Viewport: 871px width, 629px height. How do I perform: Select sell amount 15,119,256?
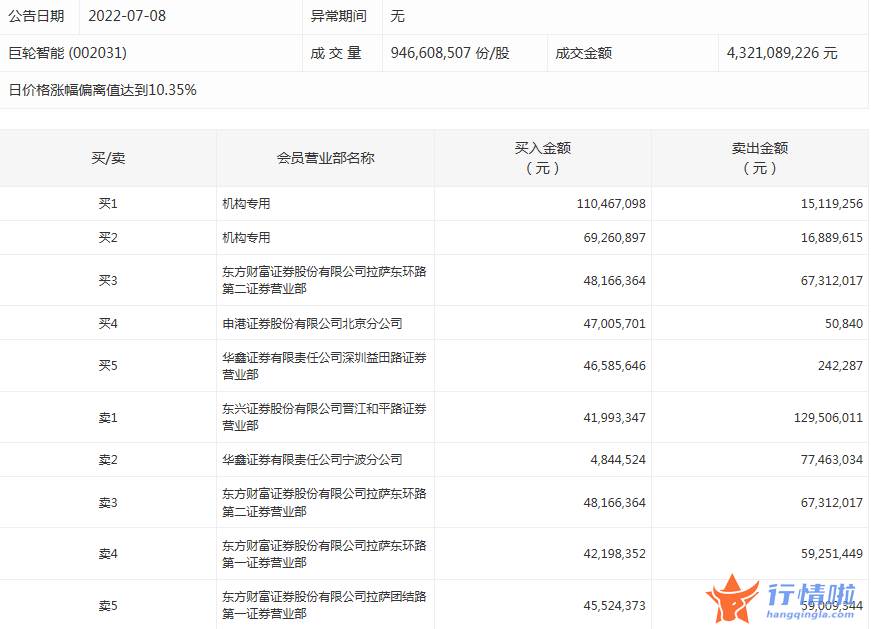click(x=832, y=204)
